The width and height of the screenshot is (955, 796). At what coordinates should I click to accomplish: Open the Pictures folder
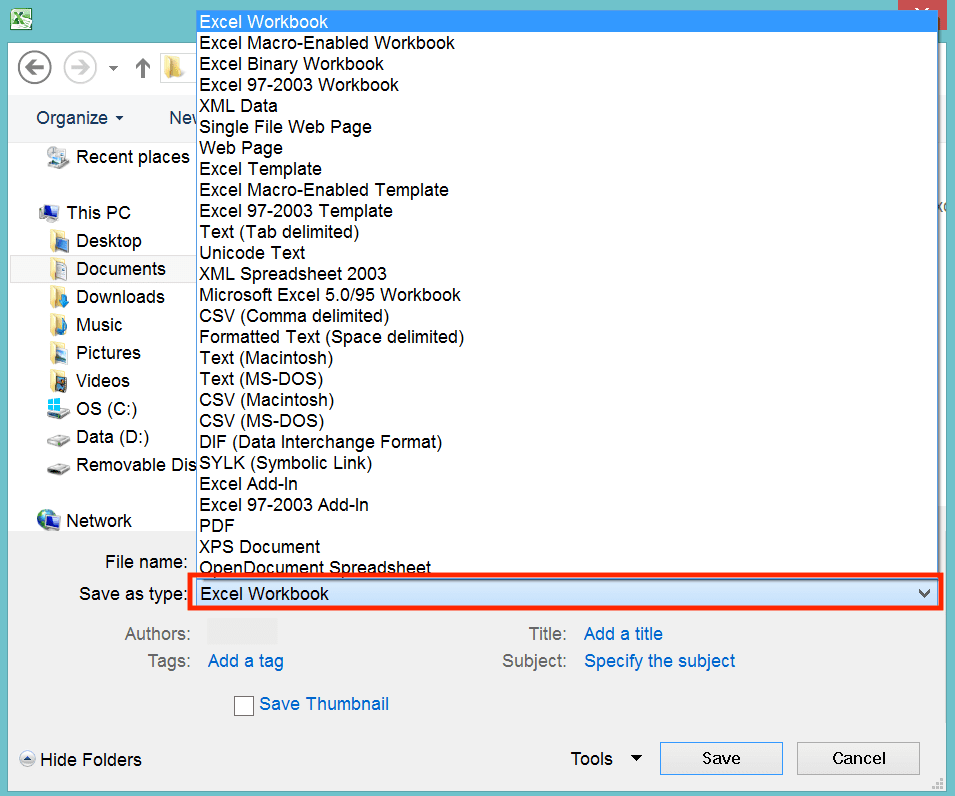click(x=108, y=353)
